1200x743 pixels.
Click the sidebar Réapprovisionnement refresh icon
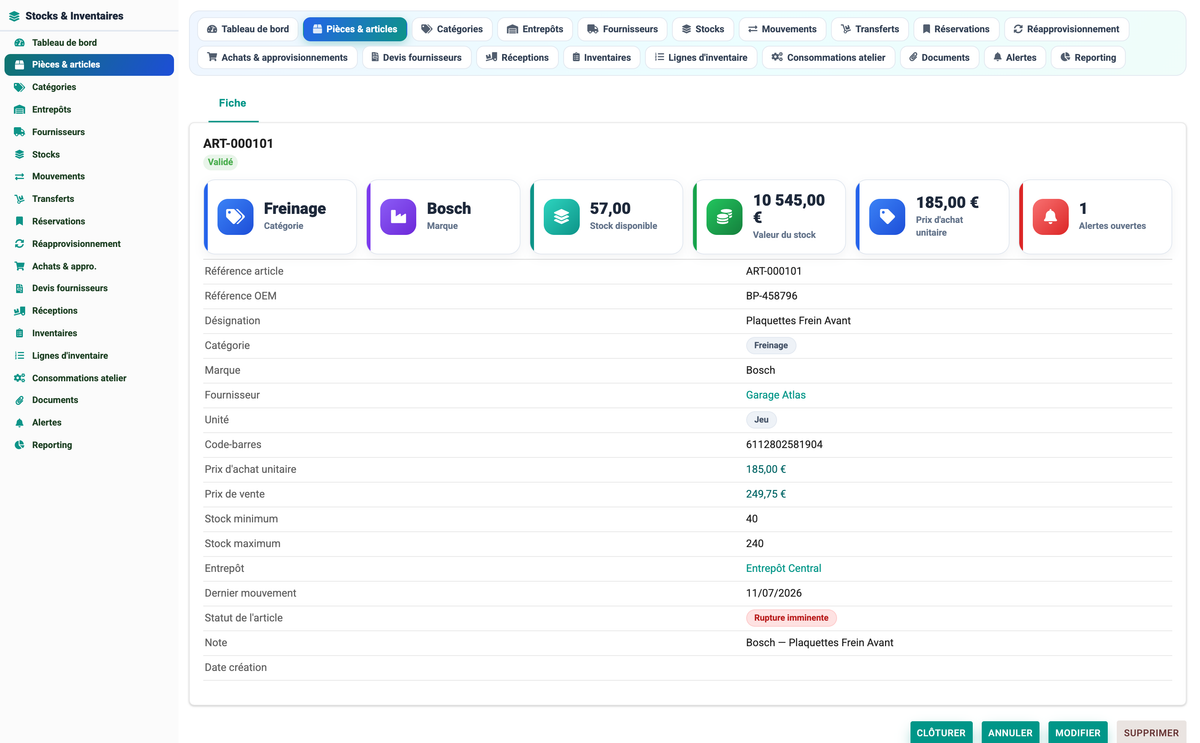tap(19, 244)
